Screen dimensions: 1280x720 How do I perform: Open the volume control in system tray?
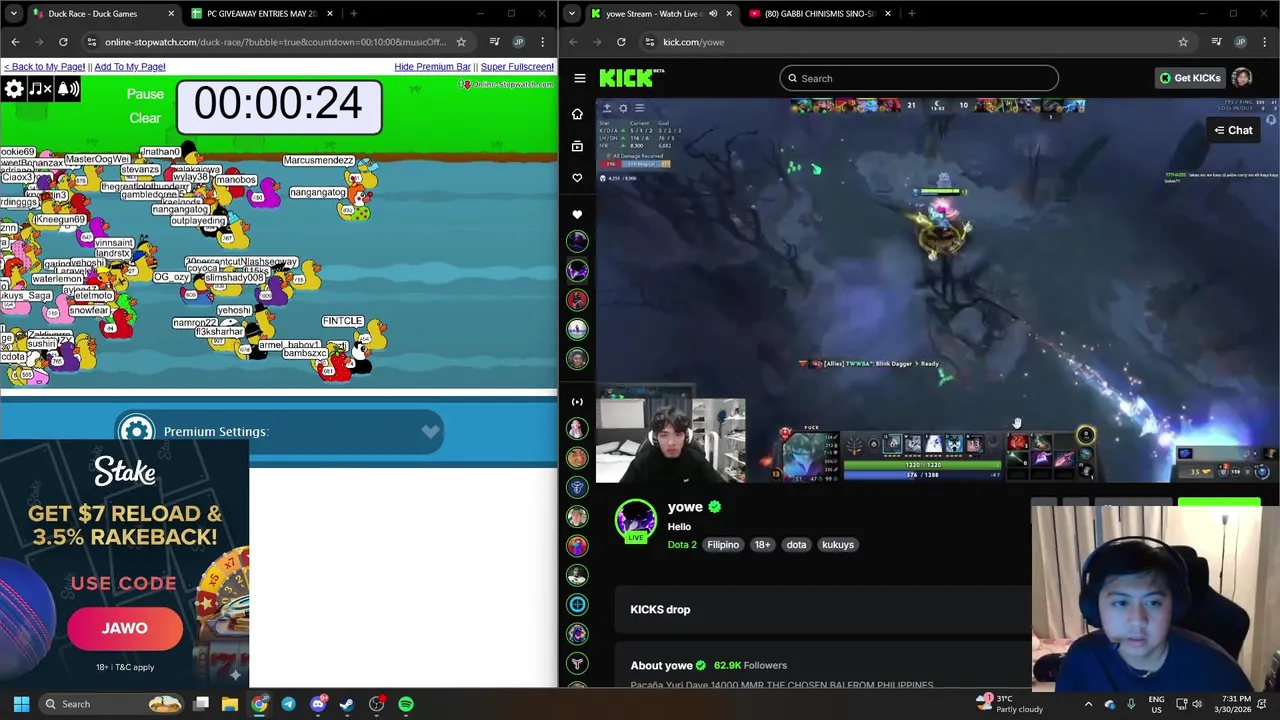coord(1197,704)
